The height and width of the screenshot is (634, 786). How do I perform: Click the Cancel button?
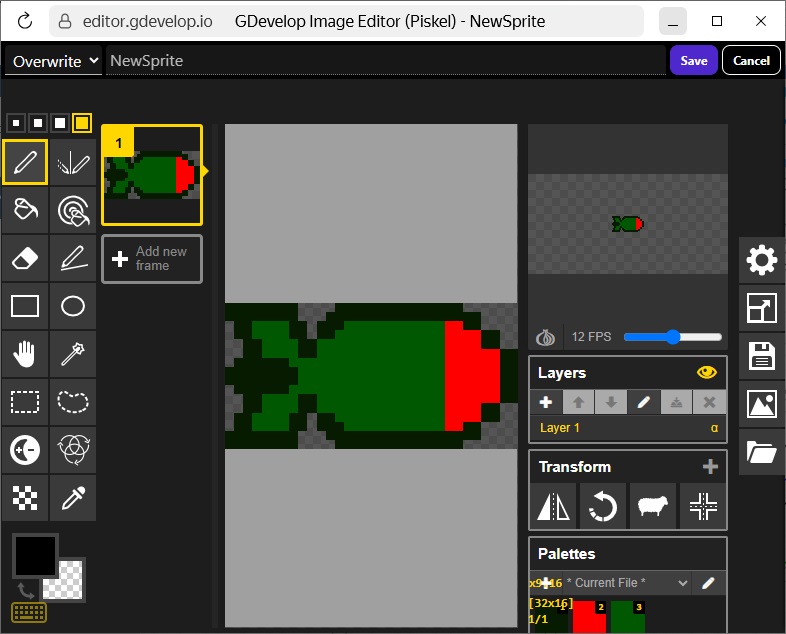751,61
